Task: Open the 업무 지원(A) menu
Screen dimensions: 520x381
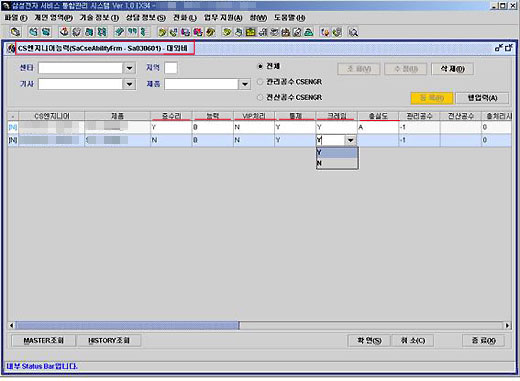Action: (x=223, y=18)
